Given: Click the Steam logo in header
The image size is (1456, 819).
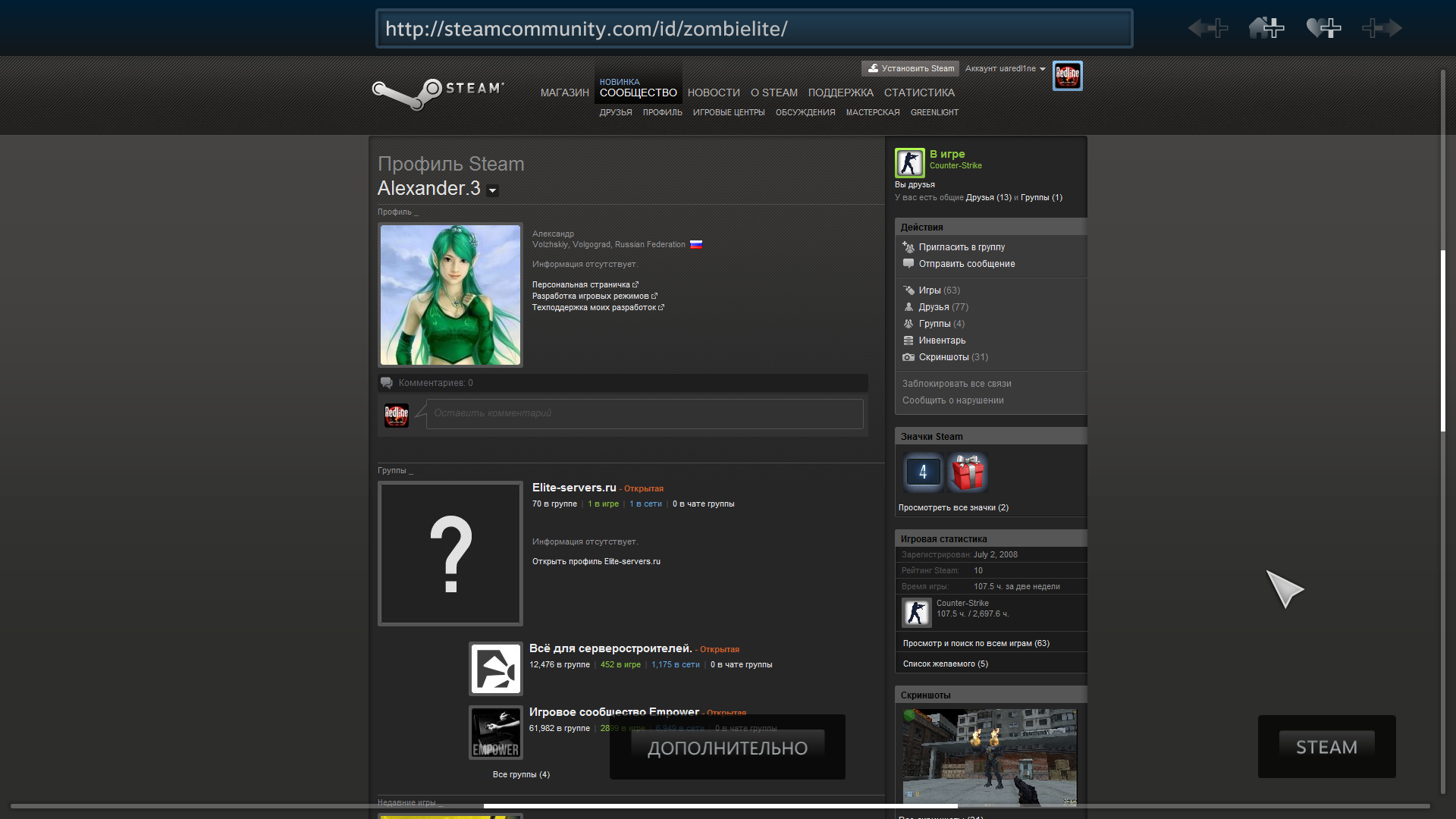Looking at the screenshot, I should [438, 93].
